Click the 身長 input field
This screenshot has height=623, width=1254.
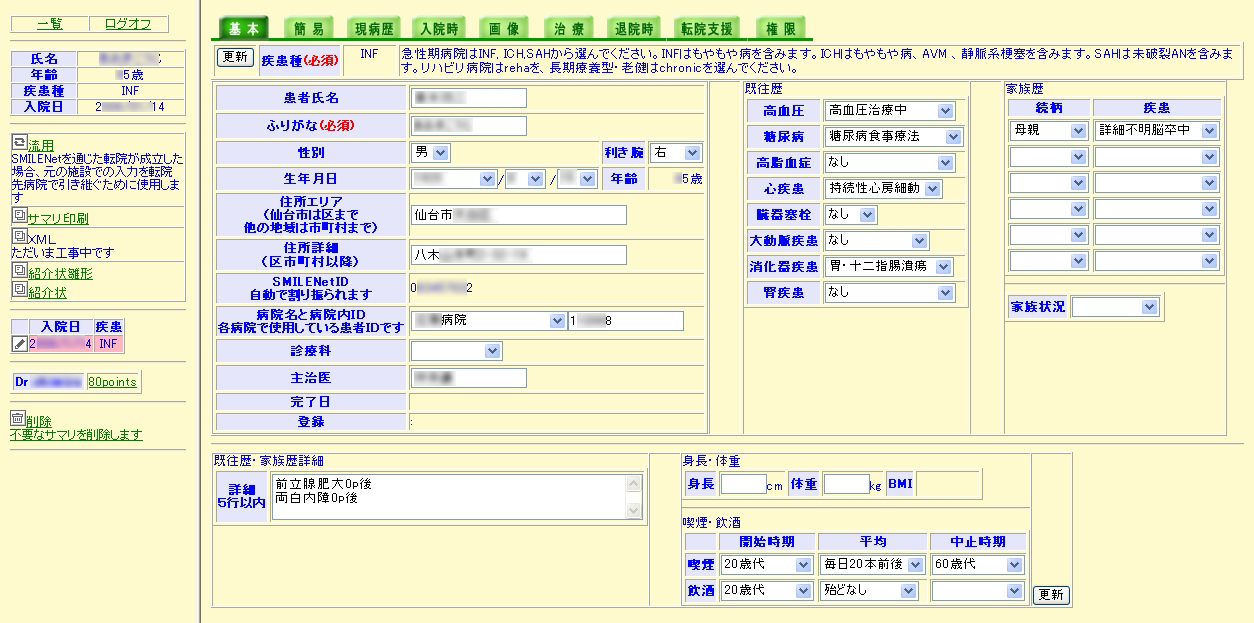[x=742, y=484]
